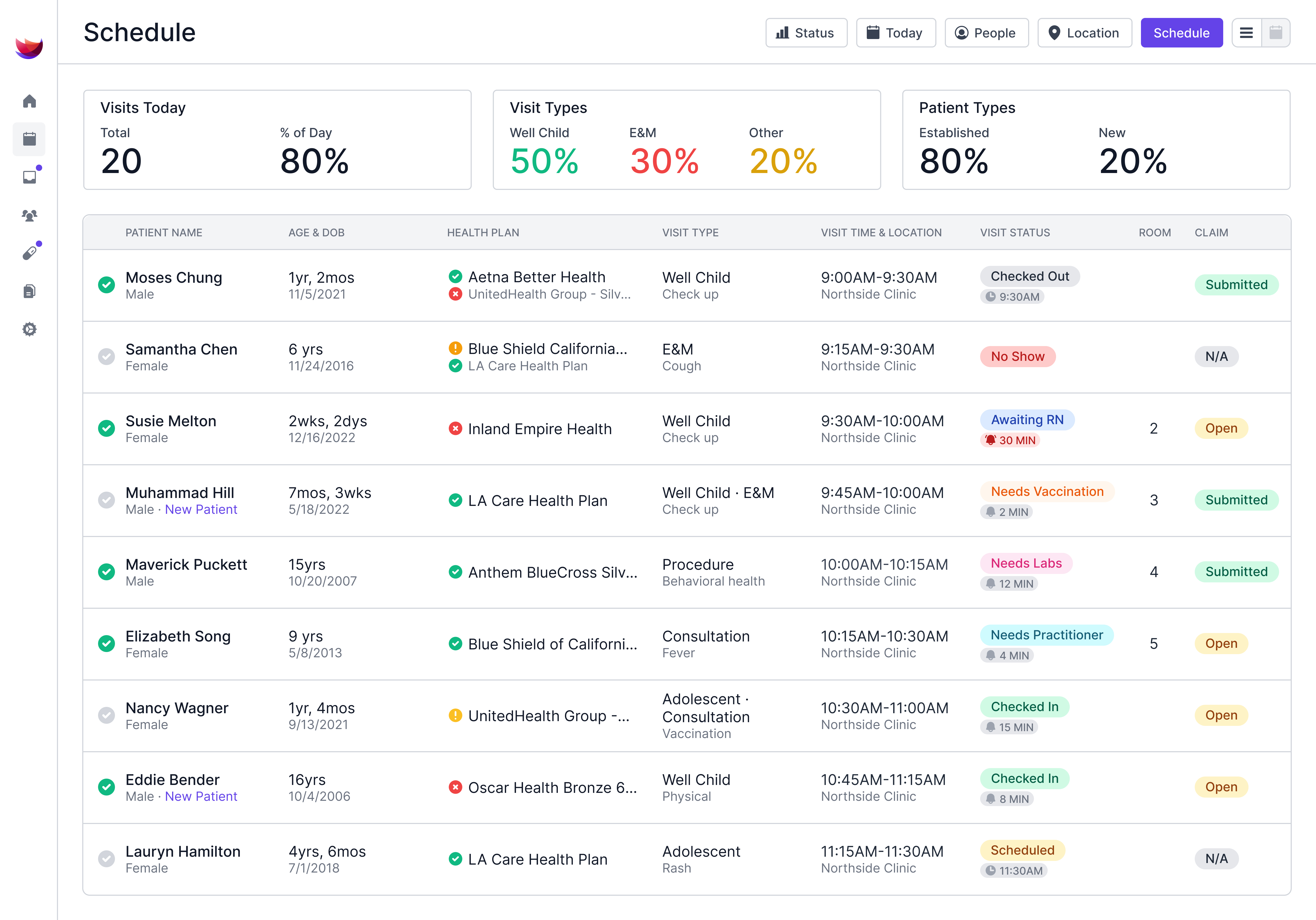
Task: Open the inbox icon with notification dot
Action: 29,177
